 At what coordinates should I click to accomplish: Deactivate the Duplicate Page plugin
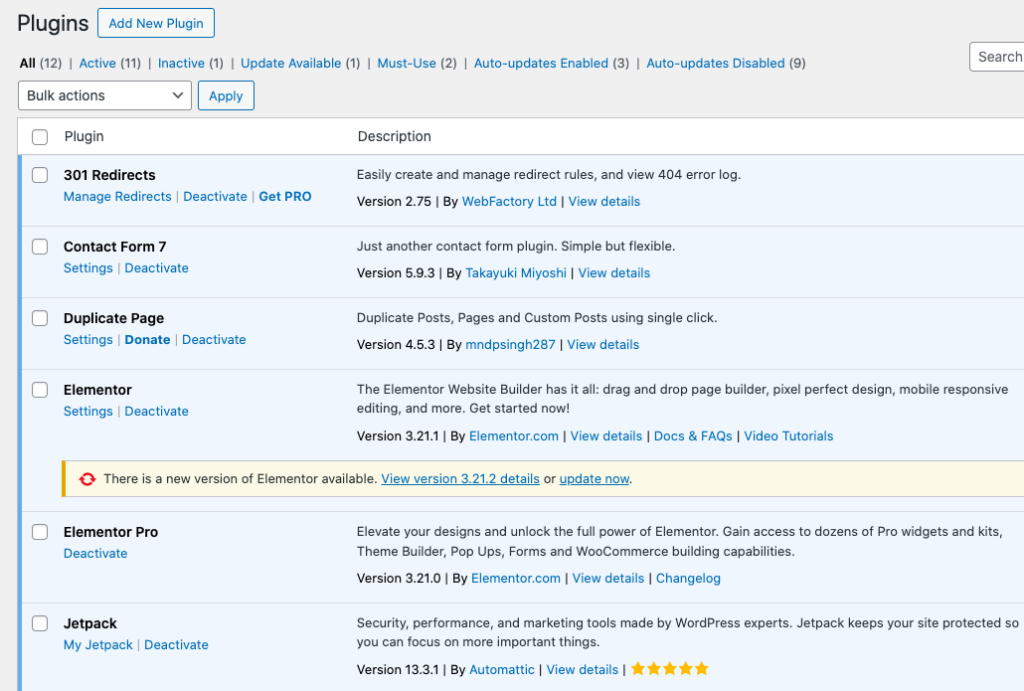(x=214, y=340)
